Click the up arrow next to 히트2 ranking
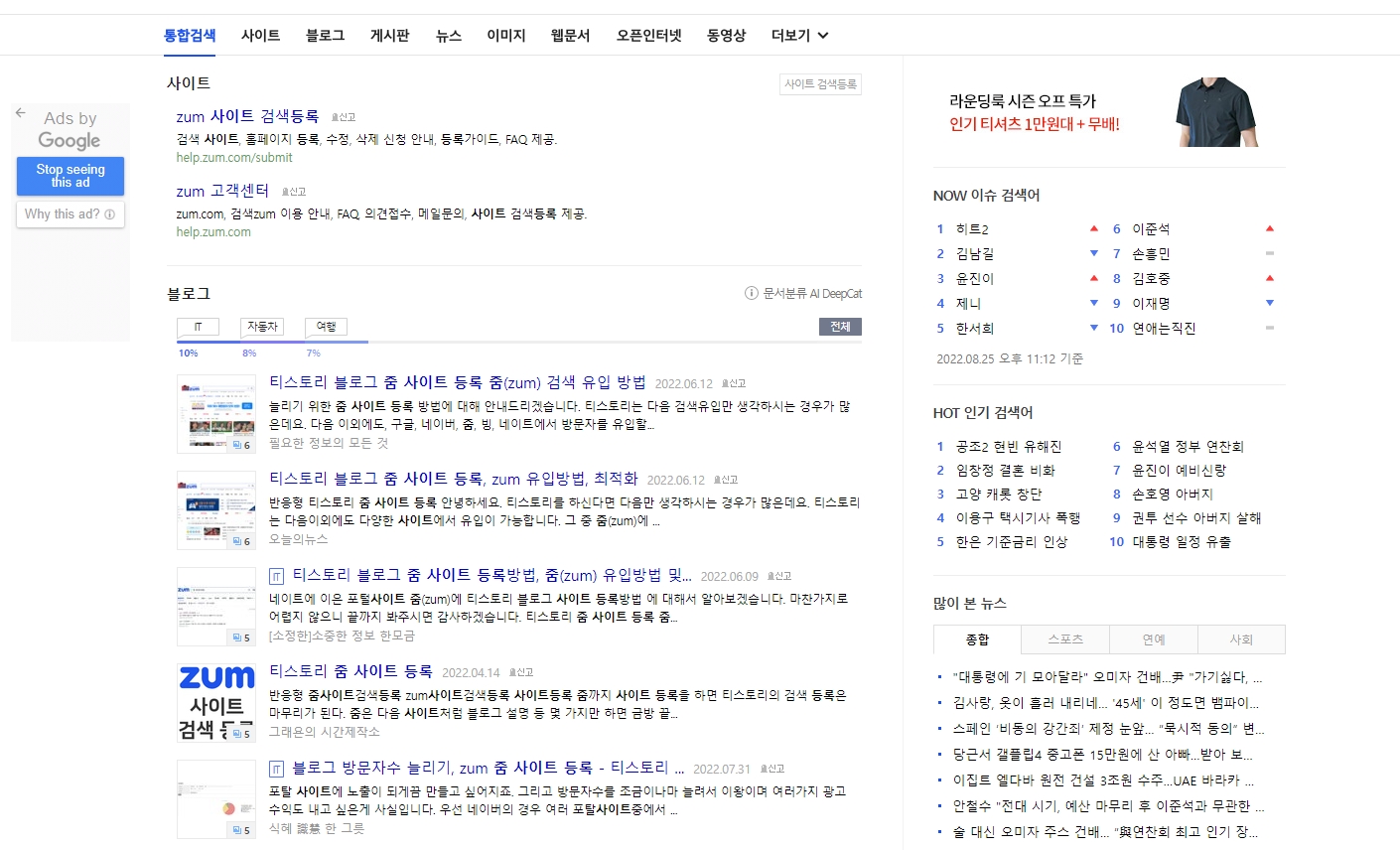 pos(1094,228)
